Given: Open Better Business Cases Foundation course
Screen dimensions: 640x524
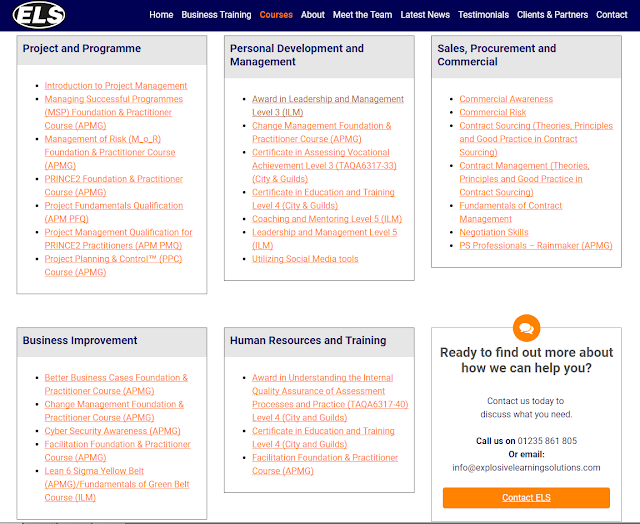Looking at the screenshot, I should 116,384.
